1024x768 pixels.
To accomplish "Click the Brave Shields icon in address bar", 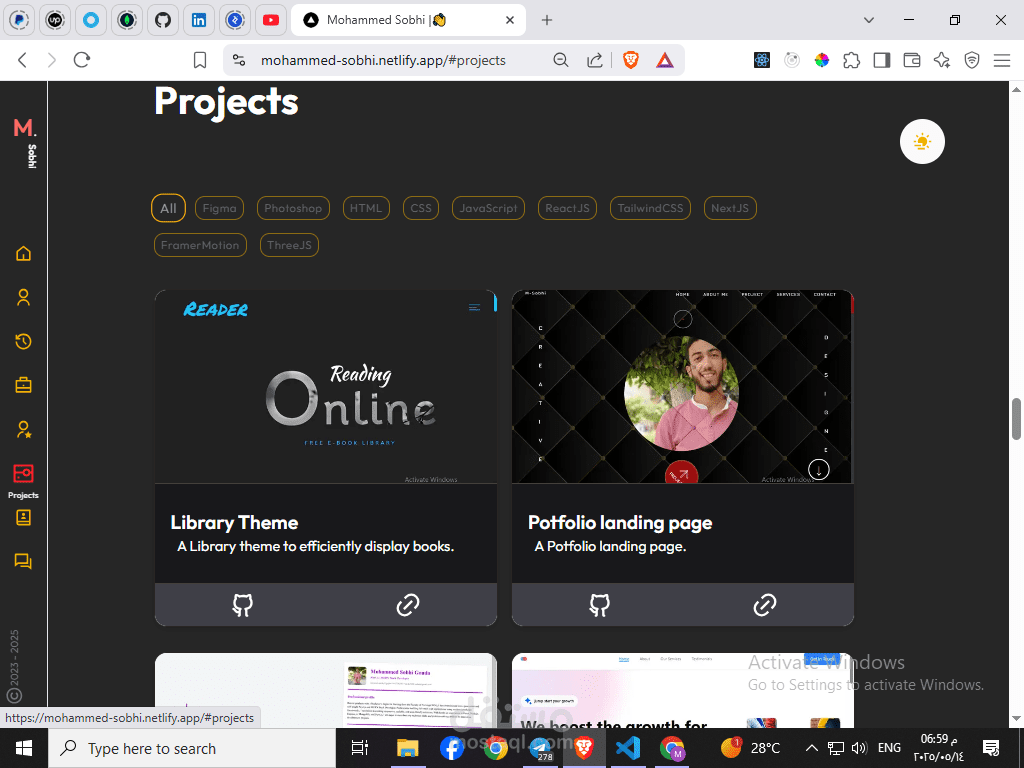I will point(630,60).
